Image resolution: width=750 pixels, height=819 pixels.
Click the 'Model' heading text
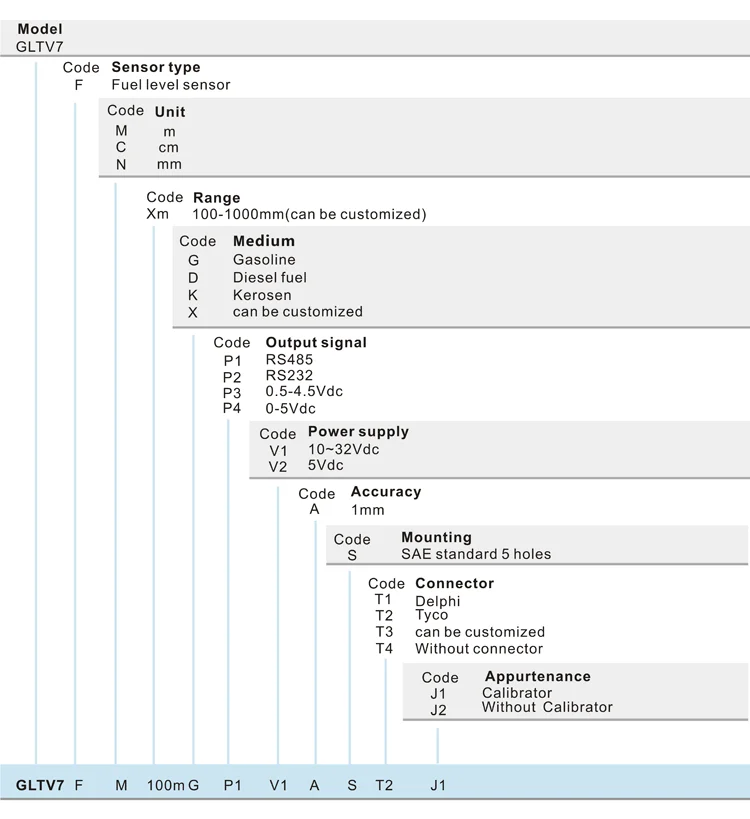click(x=40, y=29)
